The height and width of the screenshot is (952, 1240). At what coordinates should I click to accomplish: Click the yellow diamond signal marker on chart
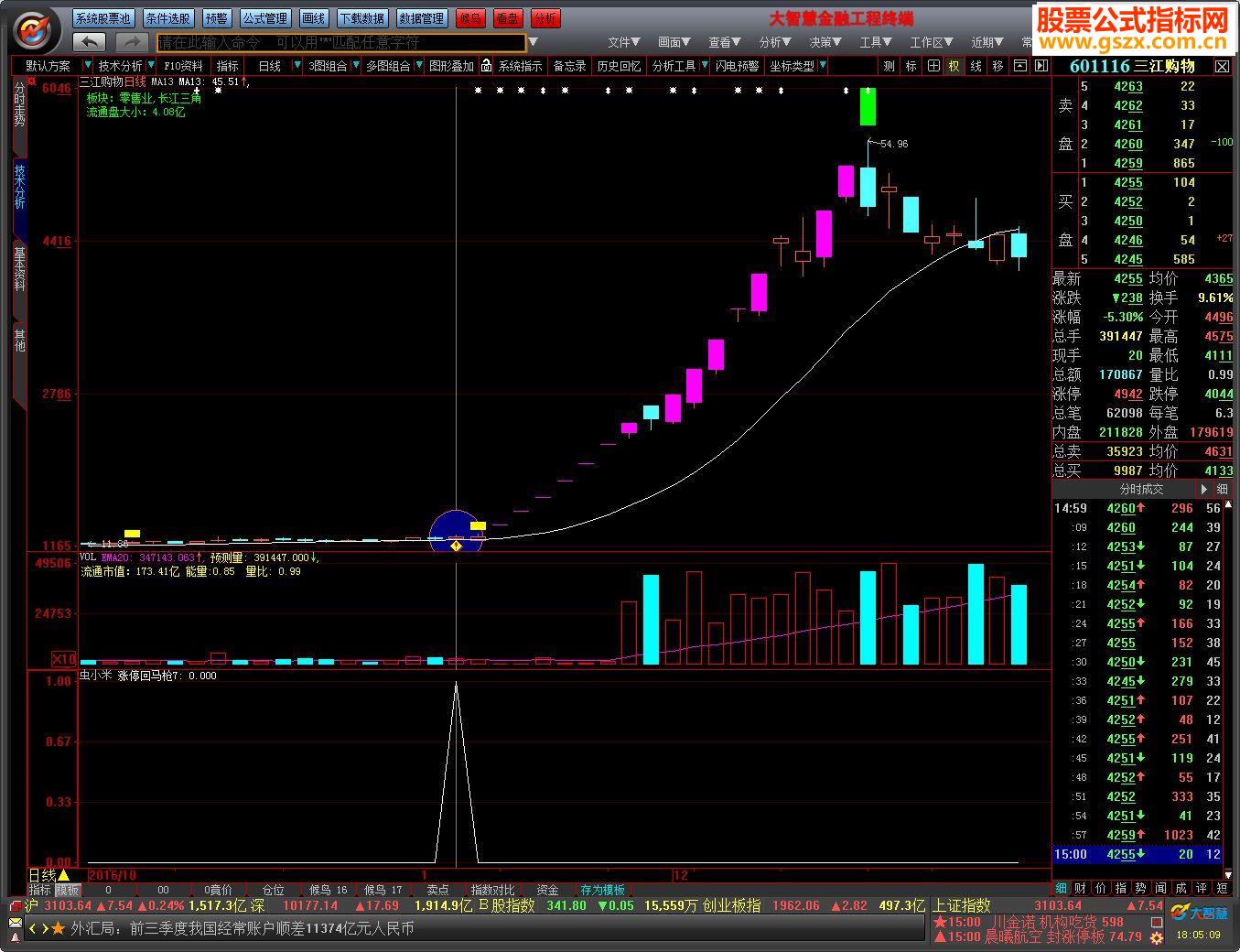point(456,546)
